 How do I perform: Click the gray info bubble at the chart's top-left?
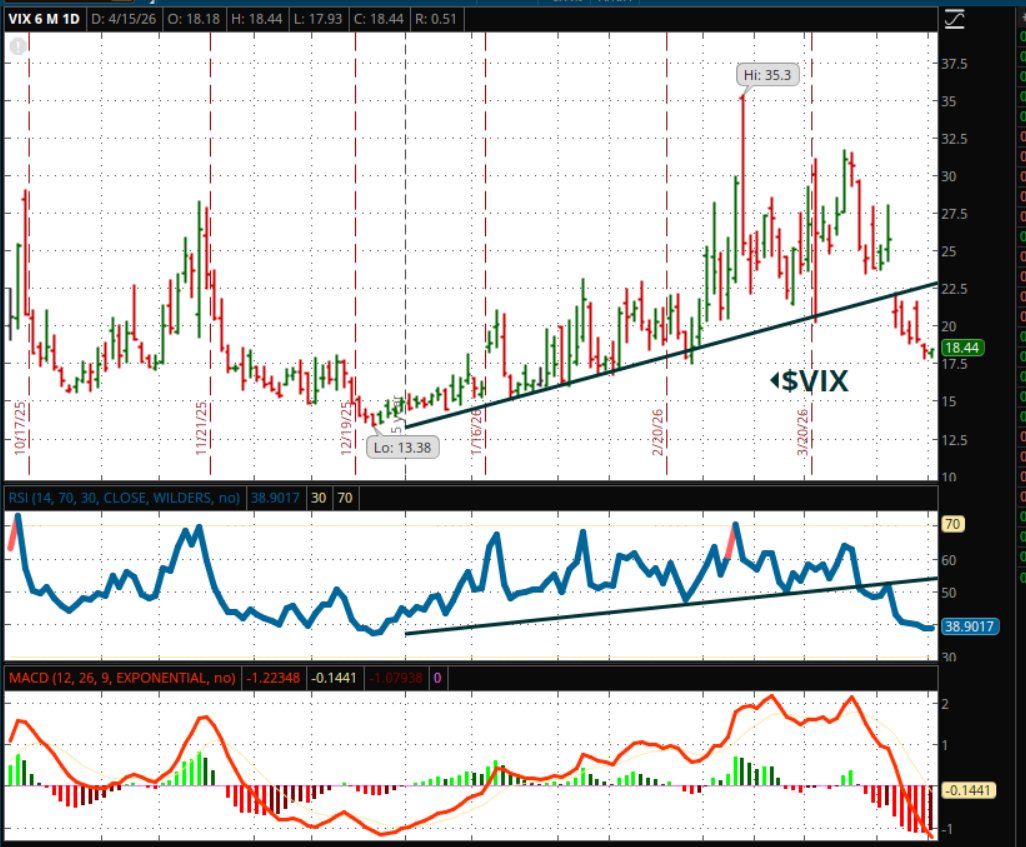(x=18, y=46)
